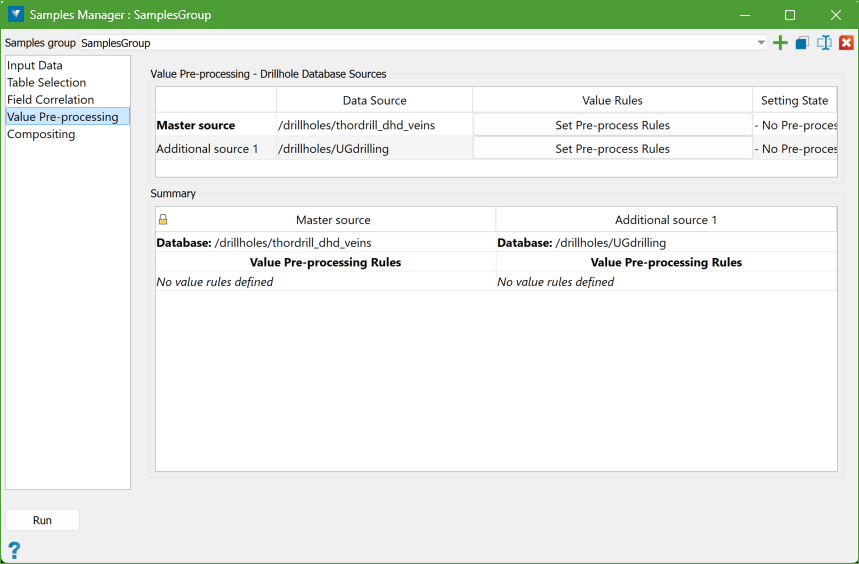Open the Input Data section
Viewport: 859px width, 564px height.
pyautogui.click(x=35, y=65)
